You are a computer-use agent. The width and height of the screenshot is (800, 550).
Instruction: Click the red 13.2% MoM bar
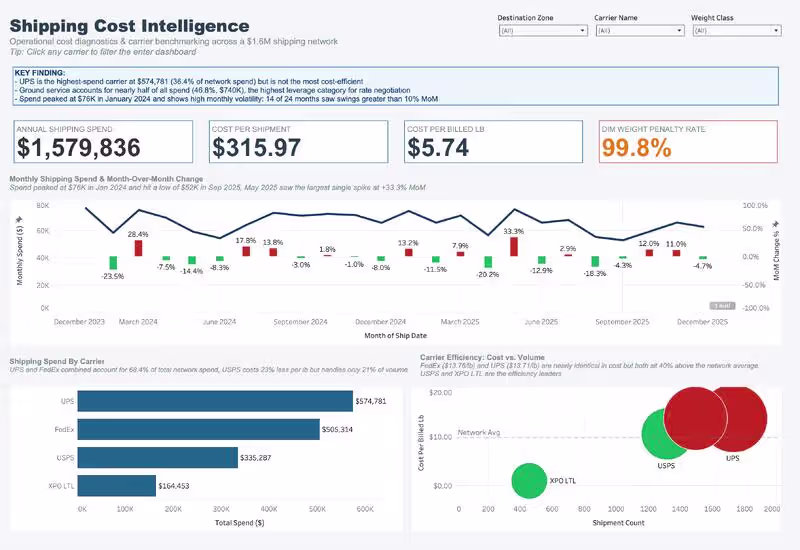tap(409, 252)
